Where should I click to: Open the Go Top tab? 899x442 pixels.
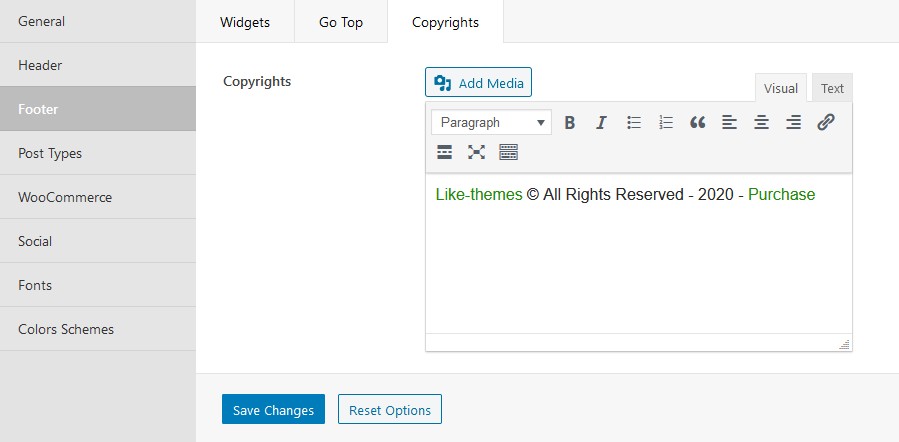tap(341, 22)
